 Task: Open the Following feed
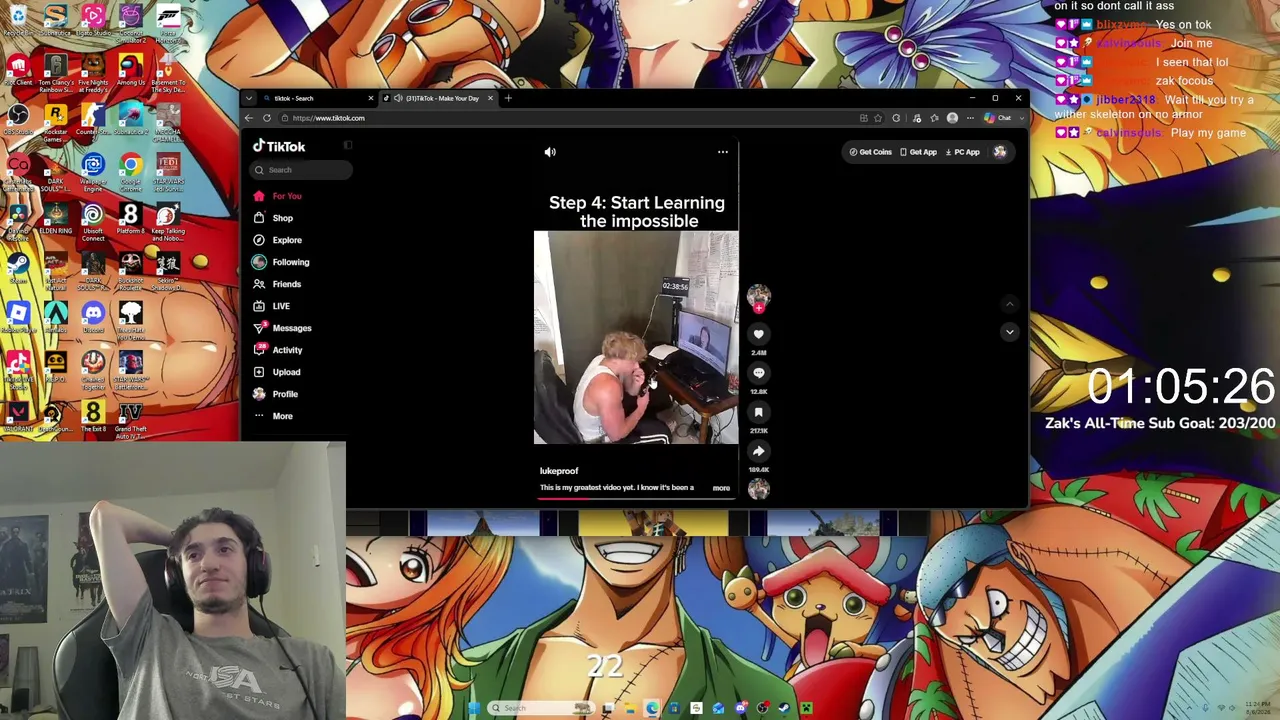282,262
